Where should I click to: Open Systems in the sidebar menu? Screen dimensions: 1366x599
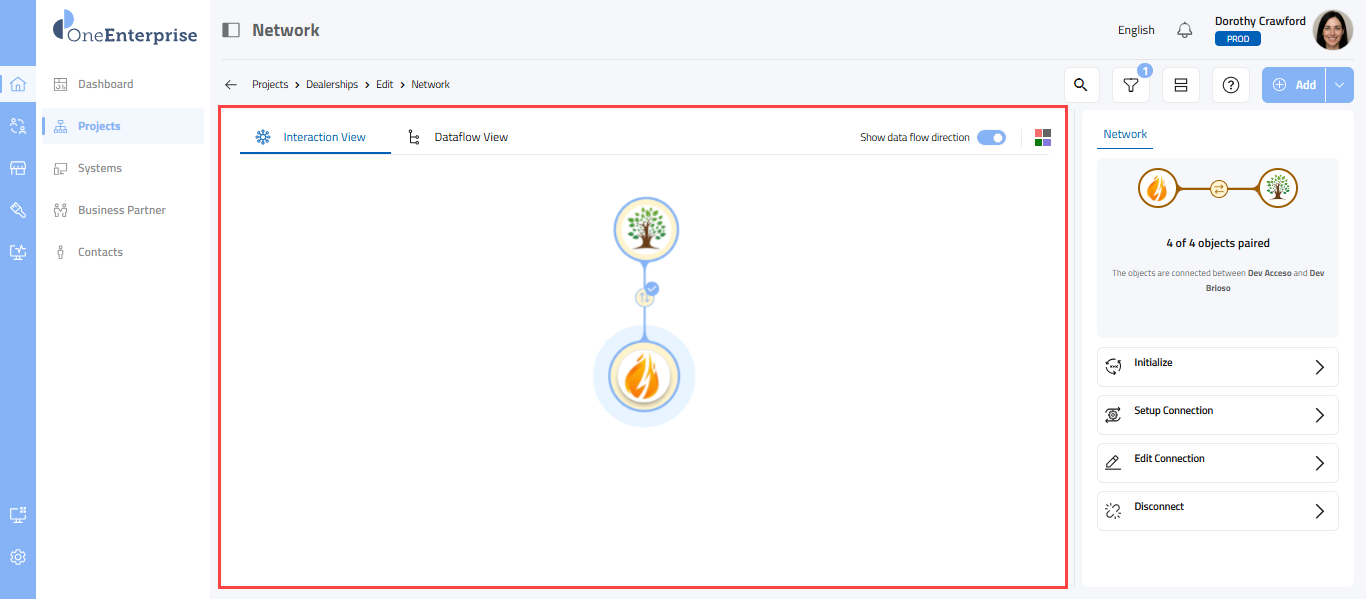point(100,168)
